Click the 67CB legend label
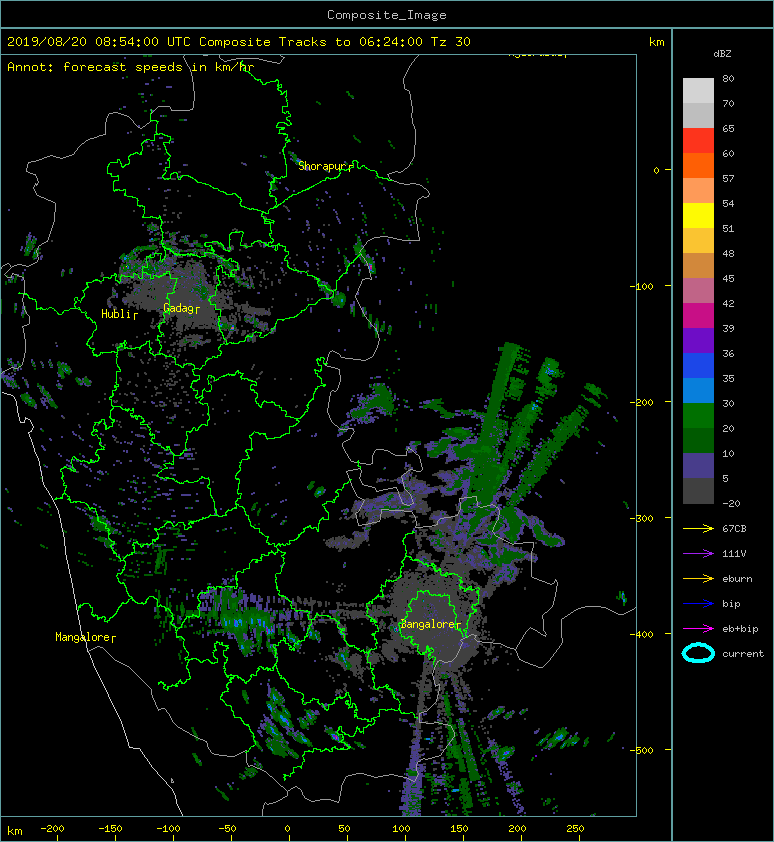The image size is (774, 842). [x=734, y=528]
